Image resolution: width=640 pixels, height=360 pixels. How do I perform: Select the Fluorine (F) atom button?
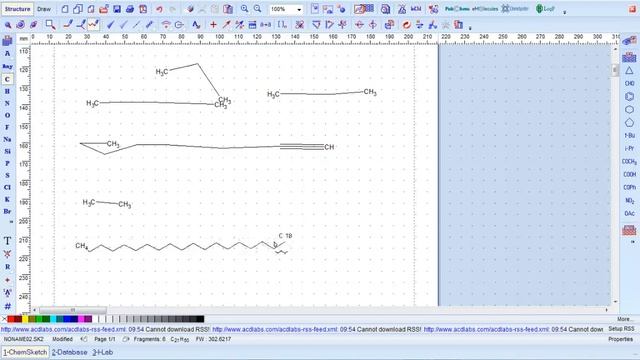pos(7,127)
